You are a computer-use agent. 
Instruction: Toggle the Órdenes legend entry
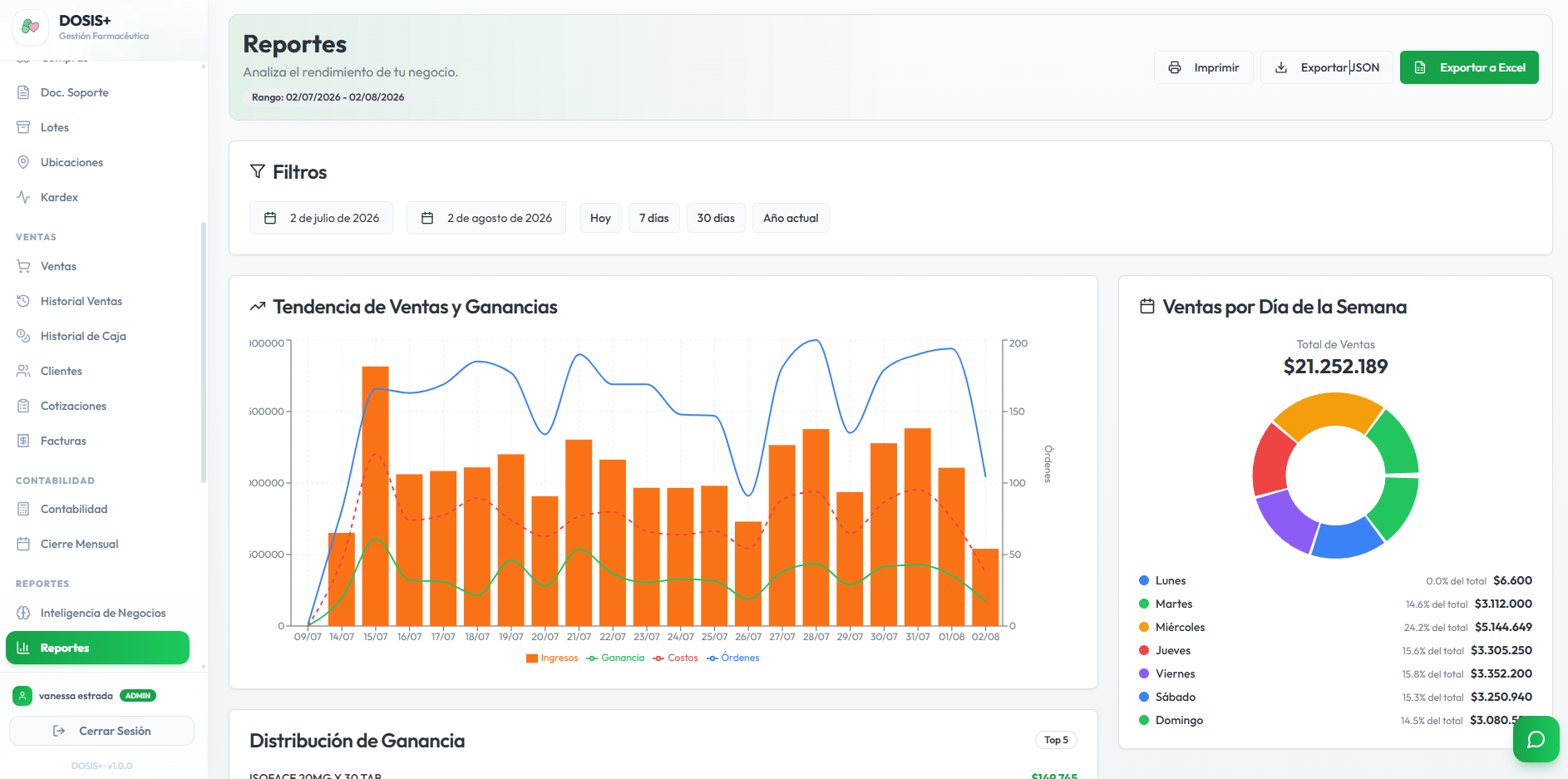[x=732, y=658]
